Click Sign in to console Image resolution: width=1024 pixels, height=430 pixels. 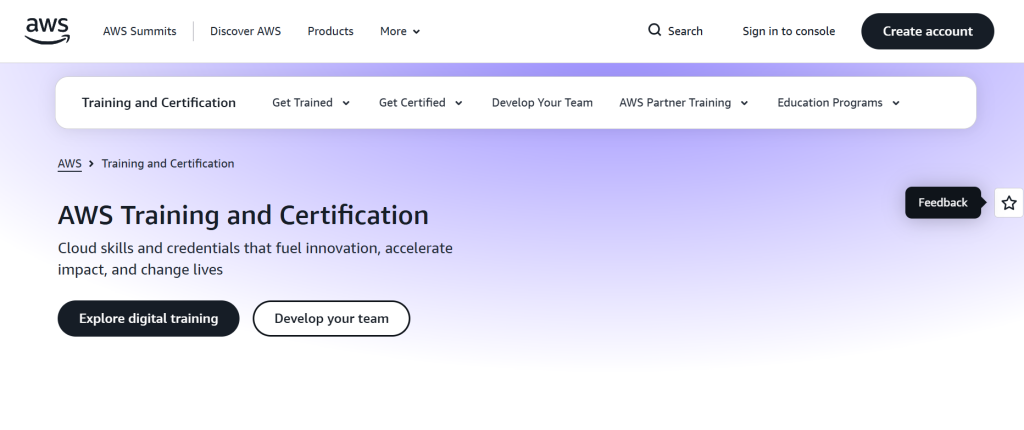click(788, 31)
